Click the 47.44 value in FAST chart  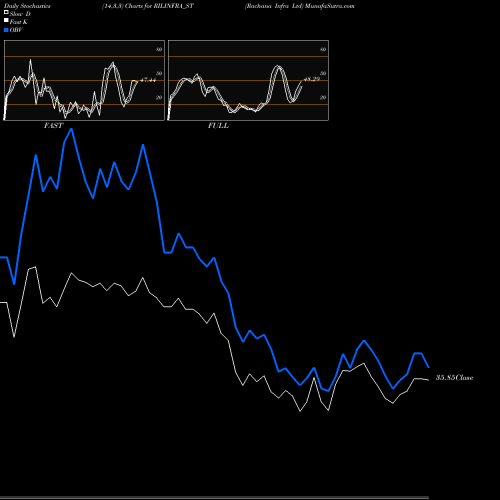[148, 80]
